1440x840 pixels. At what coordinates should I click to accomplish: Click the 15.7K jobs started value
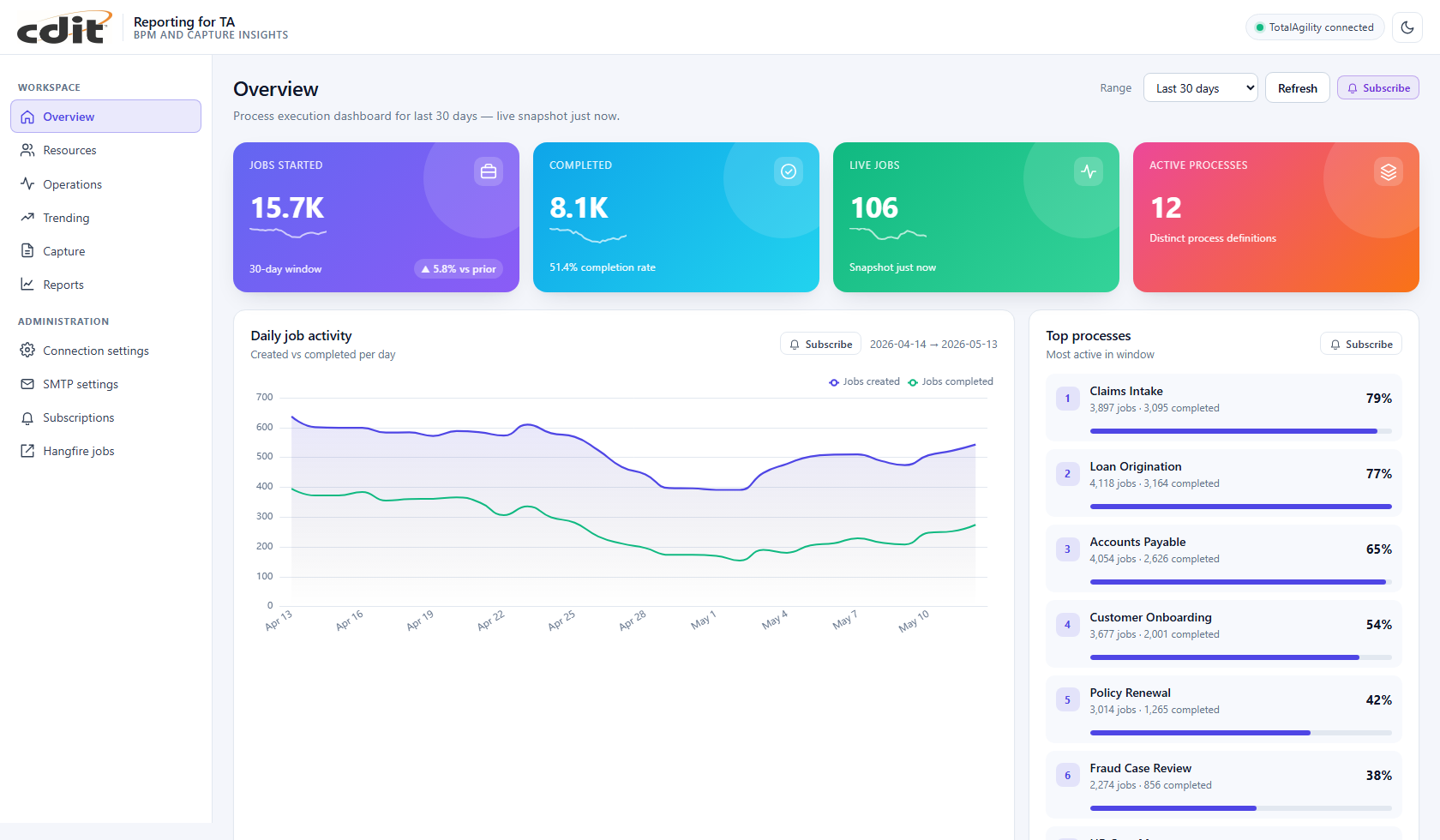287,207
